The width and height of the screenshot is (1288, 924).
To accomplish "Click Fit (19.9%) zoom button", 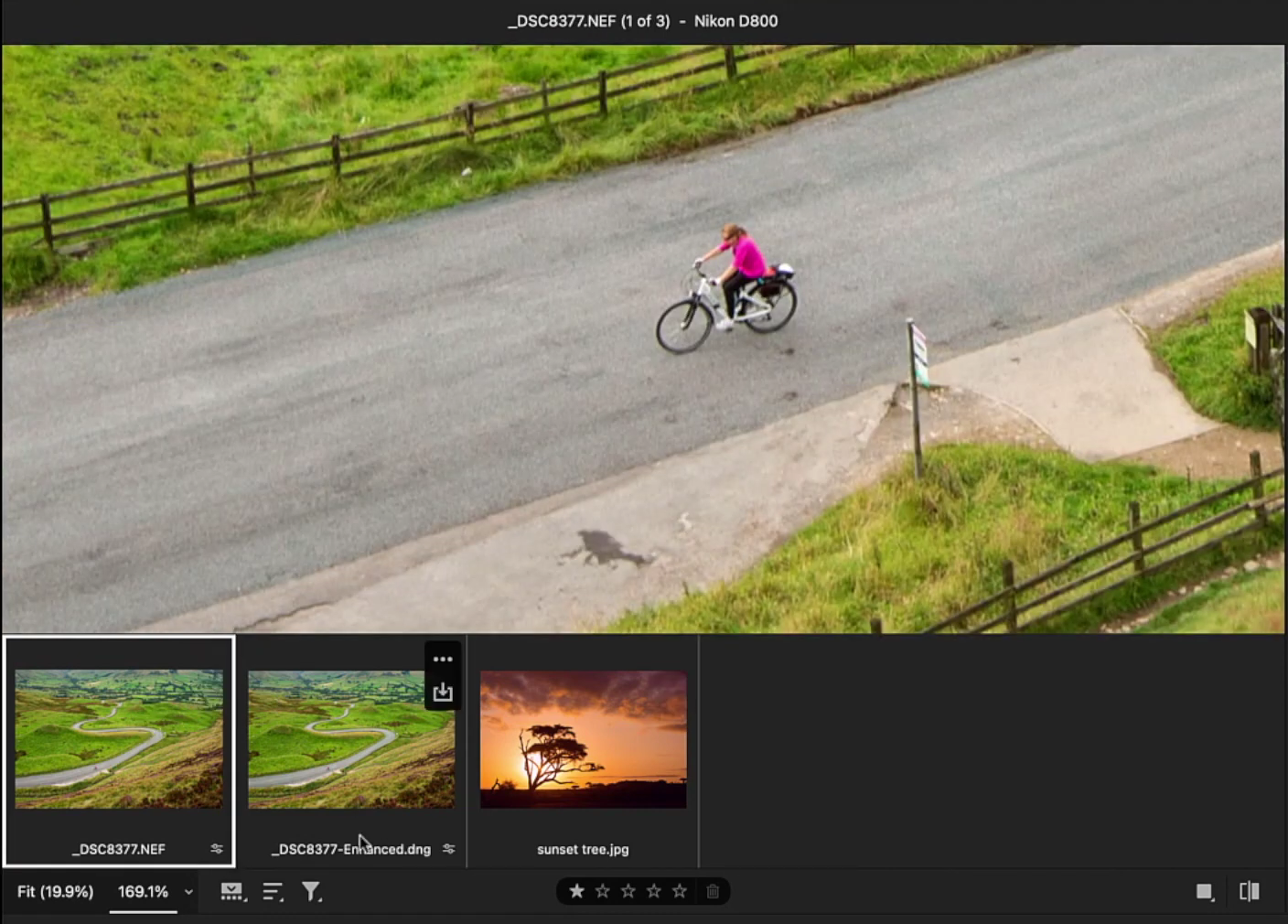I will click(55, 892).
